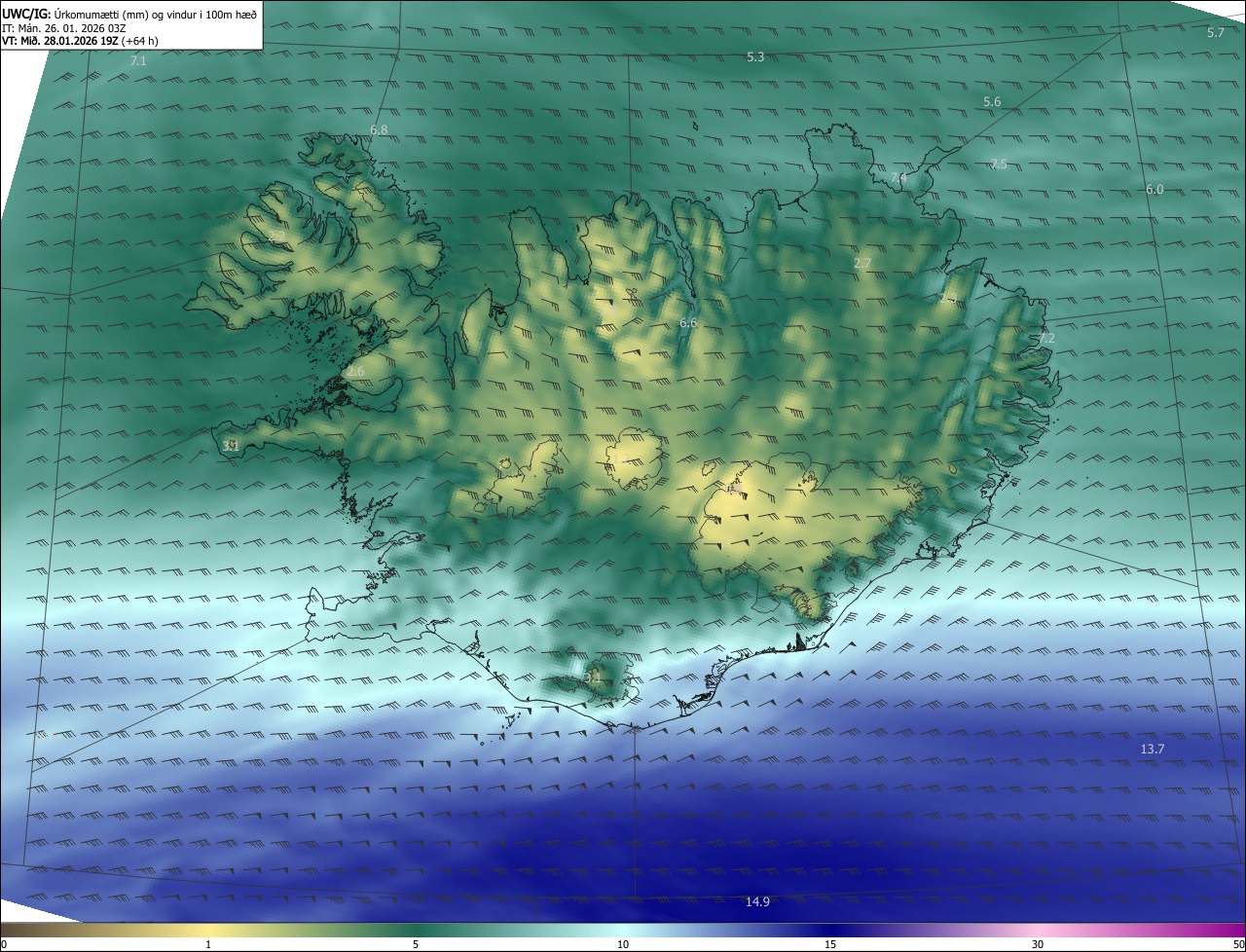Click the 2.6 value label

coord(355,372)
